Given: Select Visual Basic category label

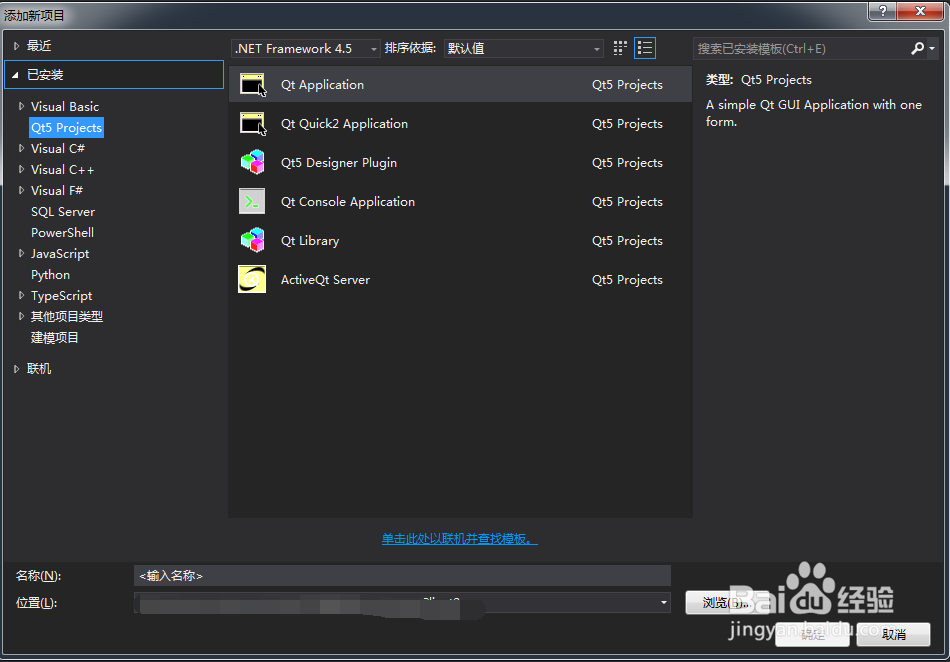Looking at the screenshot, I should 65,107.
